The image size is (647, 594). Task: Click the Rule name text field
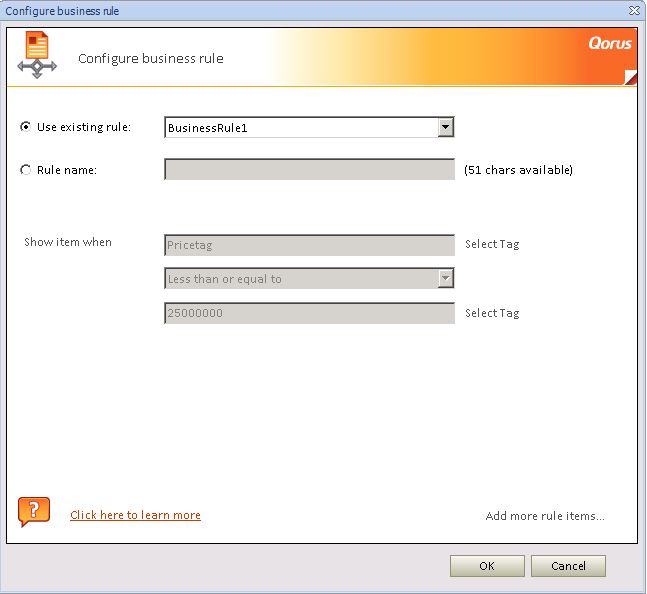[x=309, y=170]
